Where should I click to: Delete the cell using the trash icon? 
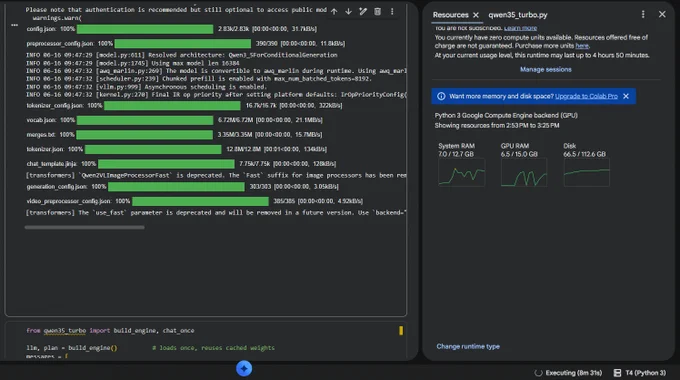tap(377, 12)
